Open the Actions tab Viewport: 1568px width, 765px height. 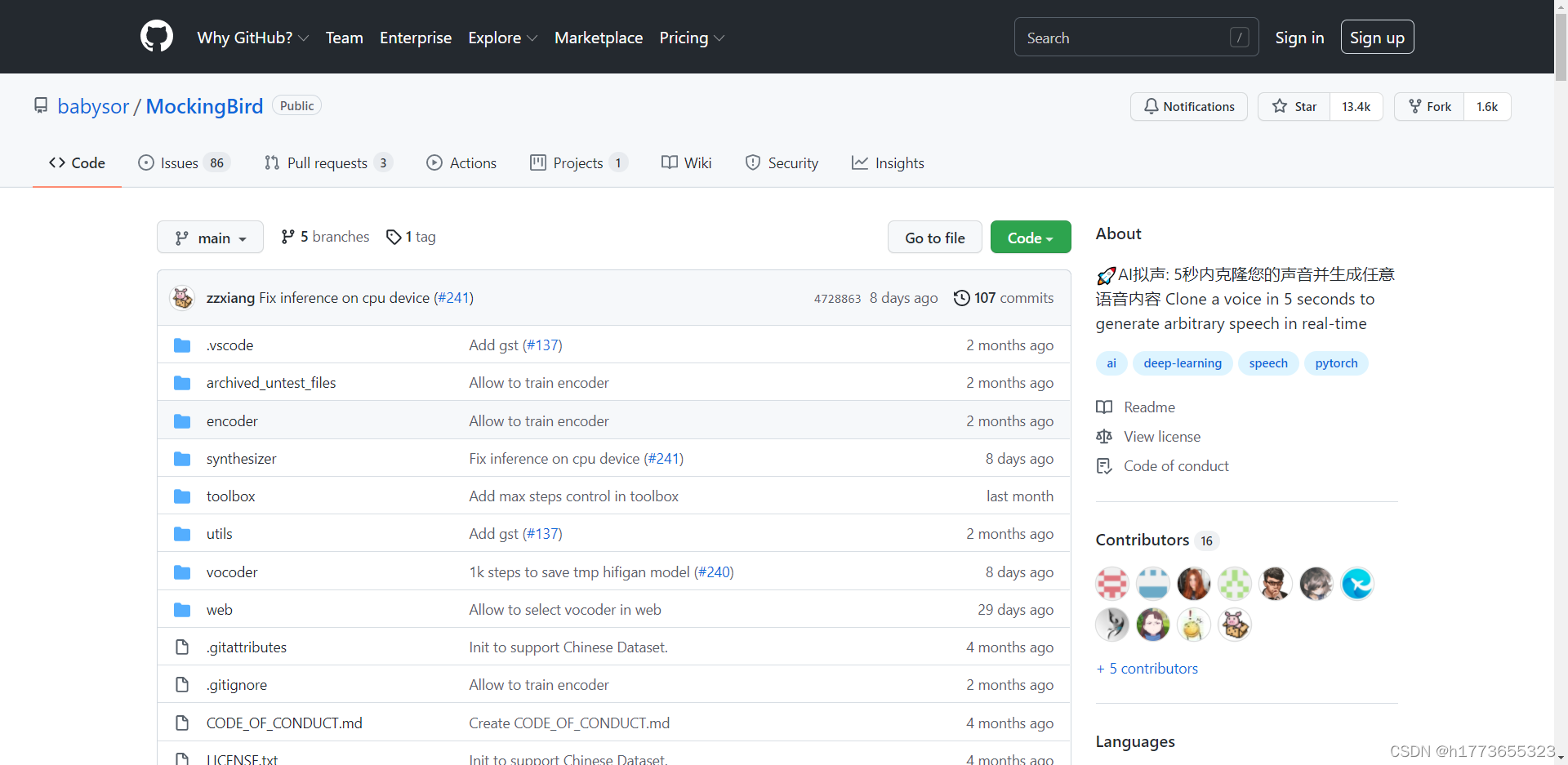click(461, 163)
